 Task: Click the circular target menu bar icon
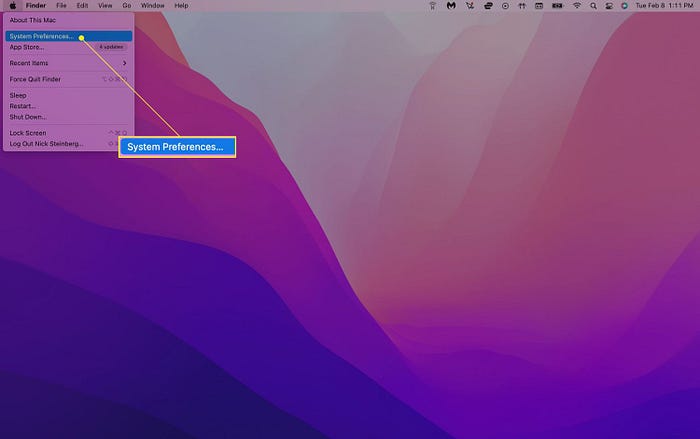tap(505, 6)
